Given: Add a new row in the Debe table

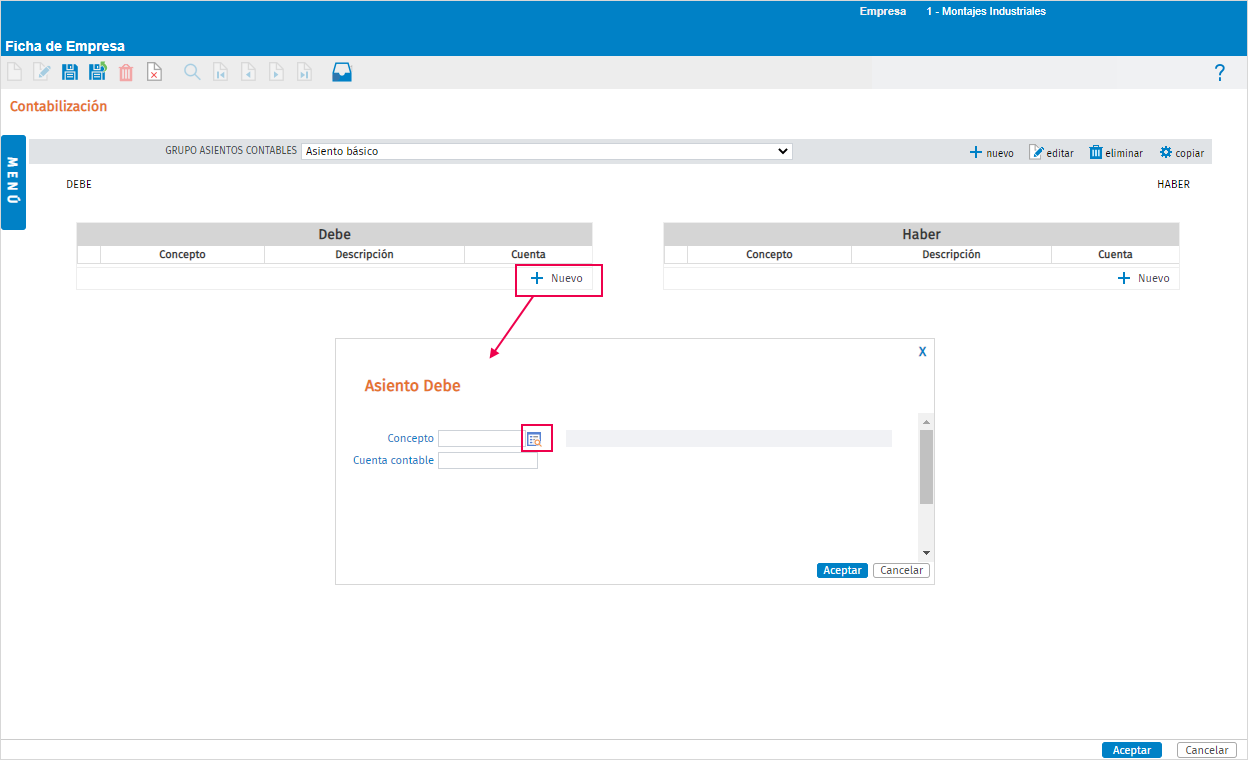Looking at the screenshot, I should pyautogui.click(x=557, y=278).
